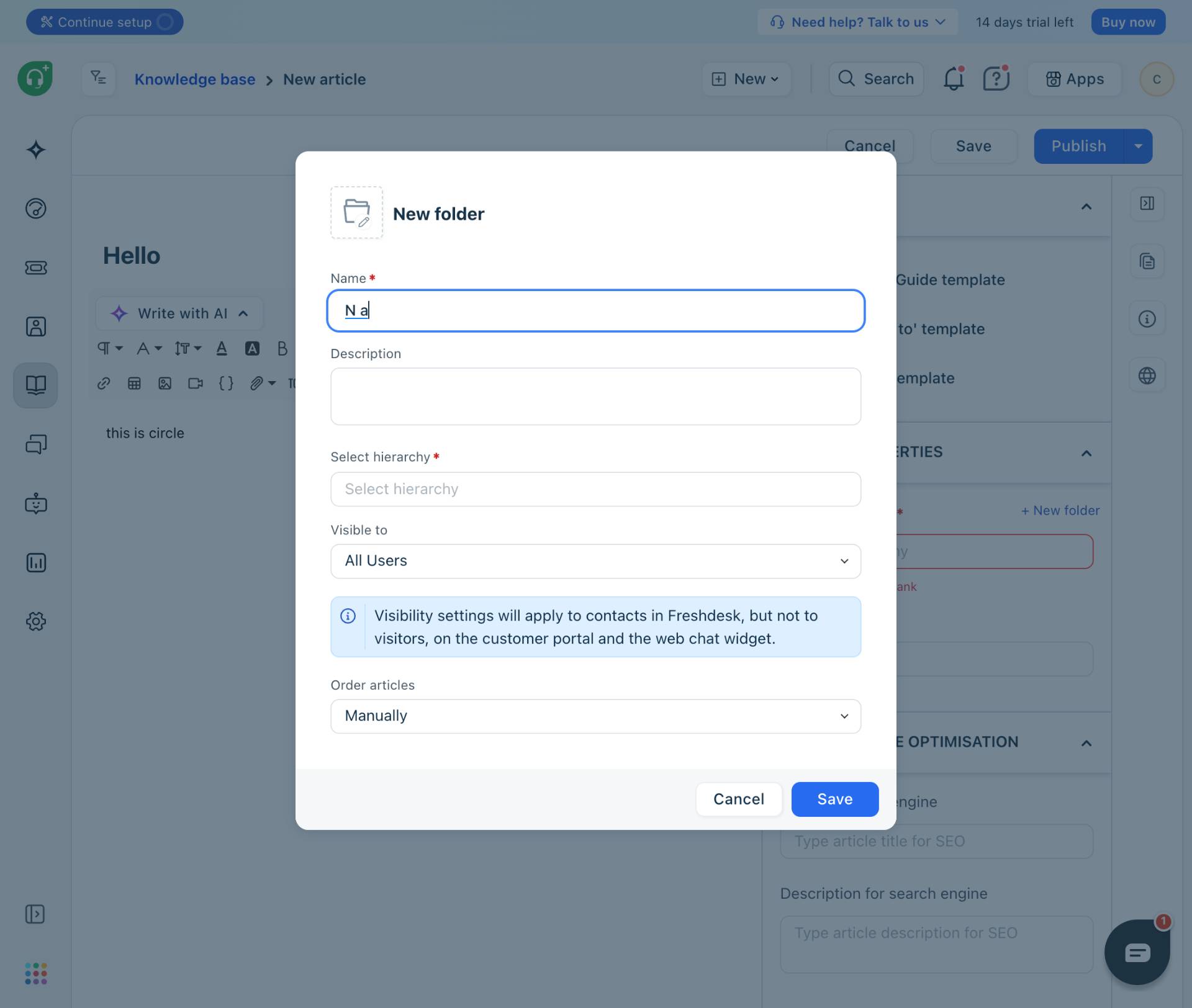Viewport: 1192px width, 1008px height.
Task: Click the 'this is circle' article body text
Action: click(x=145, y=433)
